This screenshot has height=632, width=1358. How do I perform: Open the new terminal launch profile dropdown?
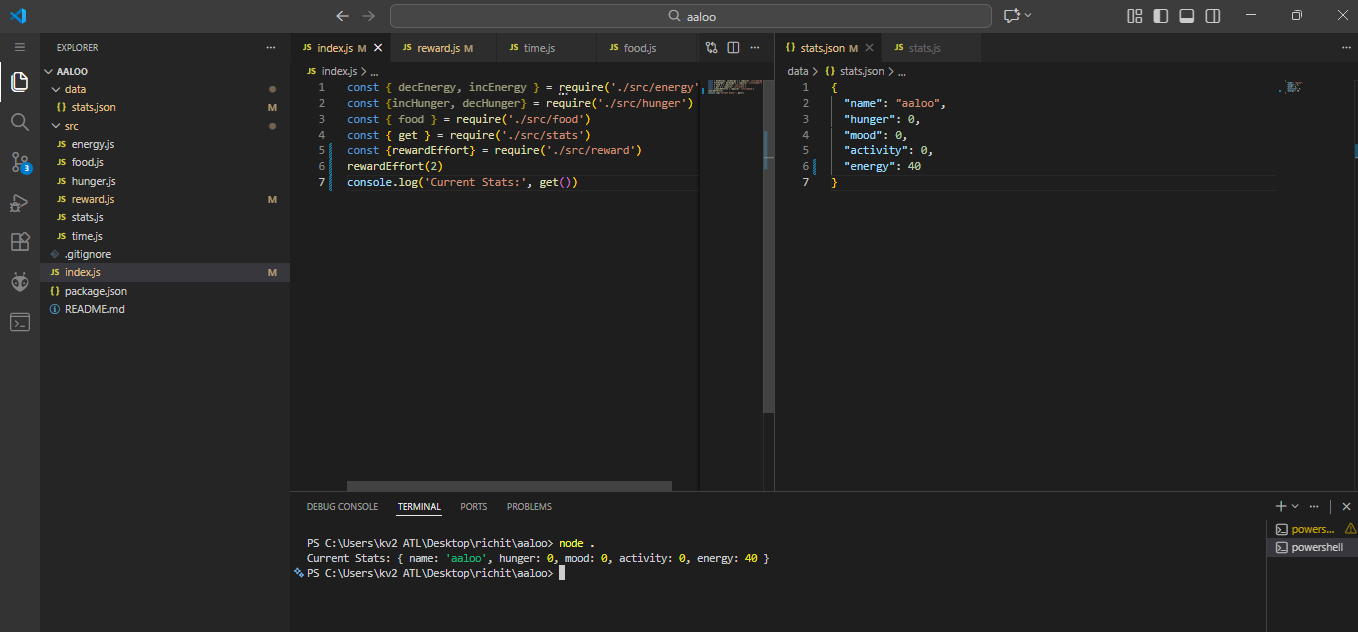pos(1295,507)
